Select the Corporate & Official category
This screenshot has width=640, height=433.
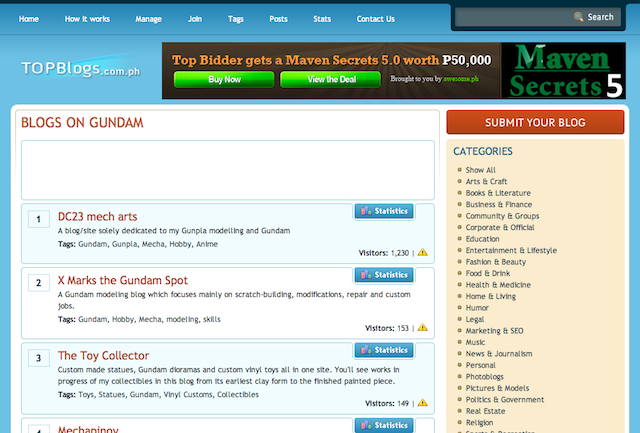(500, 227)
